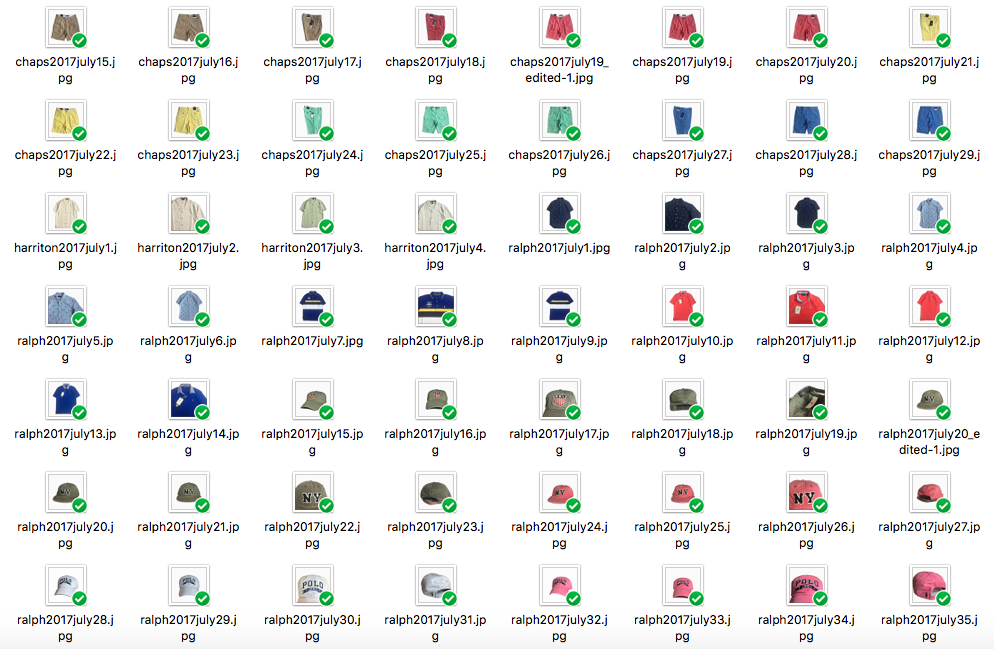Select the ralph2017july19.jpg file icon
Viewport: 994px width, 649px height.
806,400
